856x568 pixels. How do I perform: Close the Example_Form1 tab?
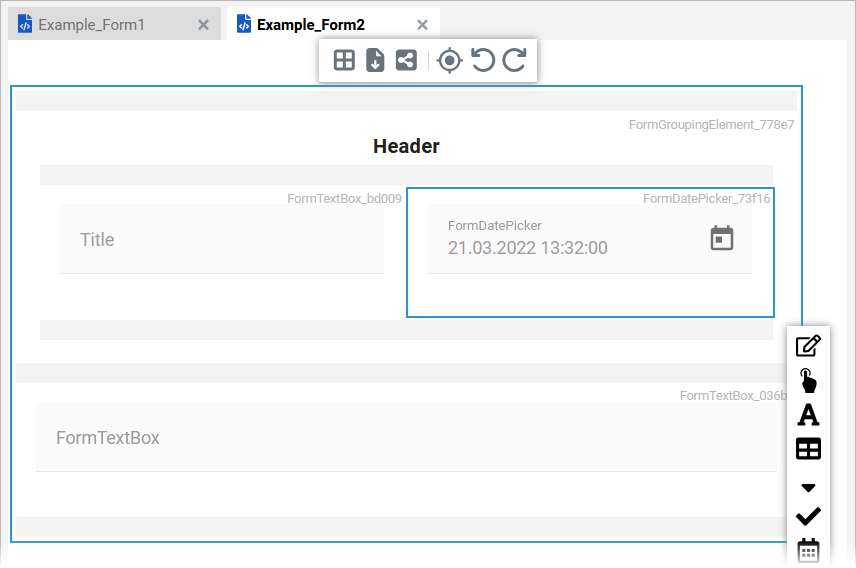pos(203,25)
